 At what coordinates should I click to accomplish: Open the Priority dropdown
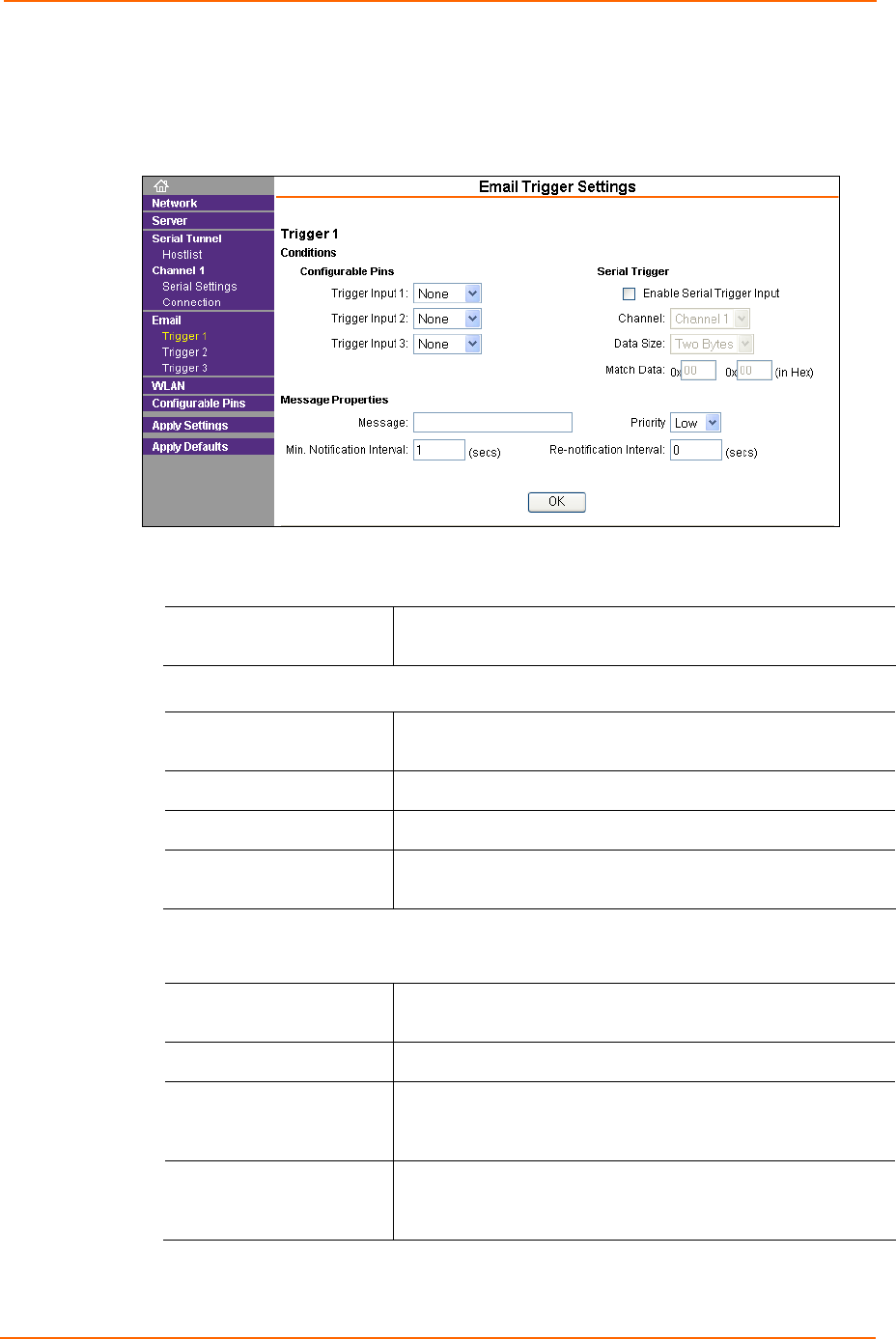tap(695, 423)
